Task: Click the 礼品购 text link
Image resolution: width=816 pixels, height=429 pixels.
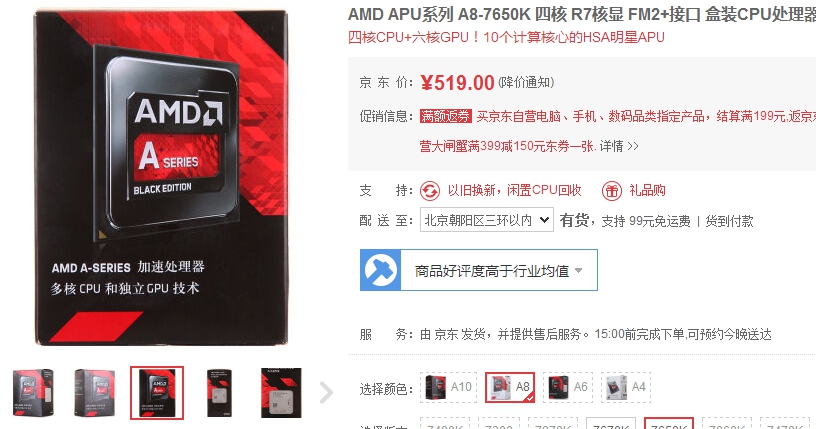Action: pyautogui.click(x=647, y=191)
